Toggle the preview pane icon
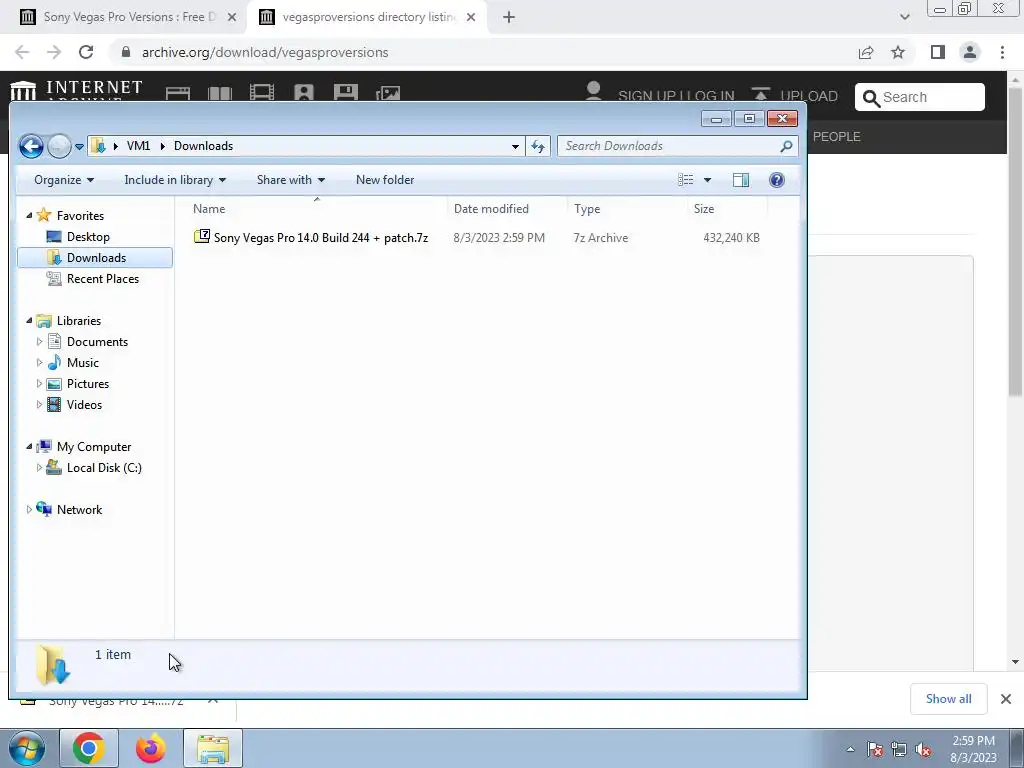This screenshot has width=1024, height=768. pos(741,180)
